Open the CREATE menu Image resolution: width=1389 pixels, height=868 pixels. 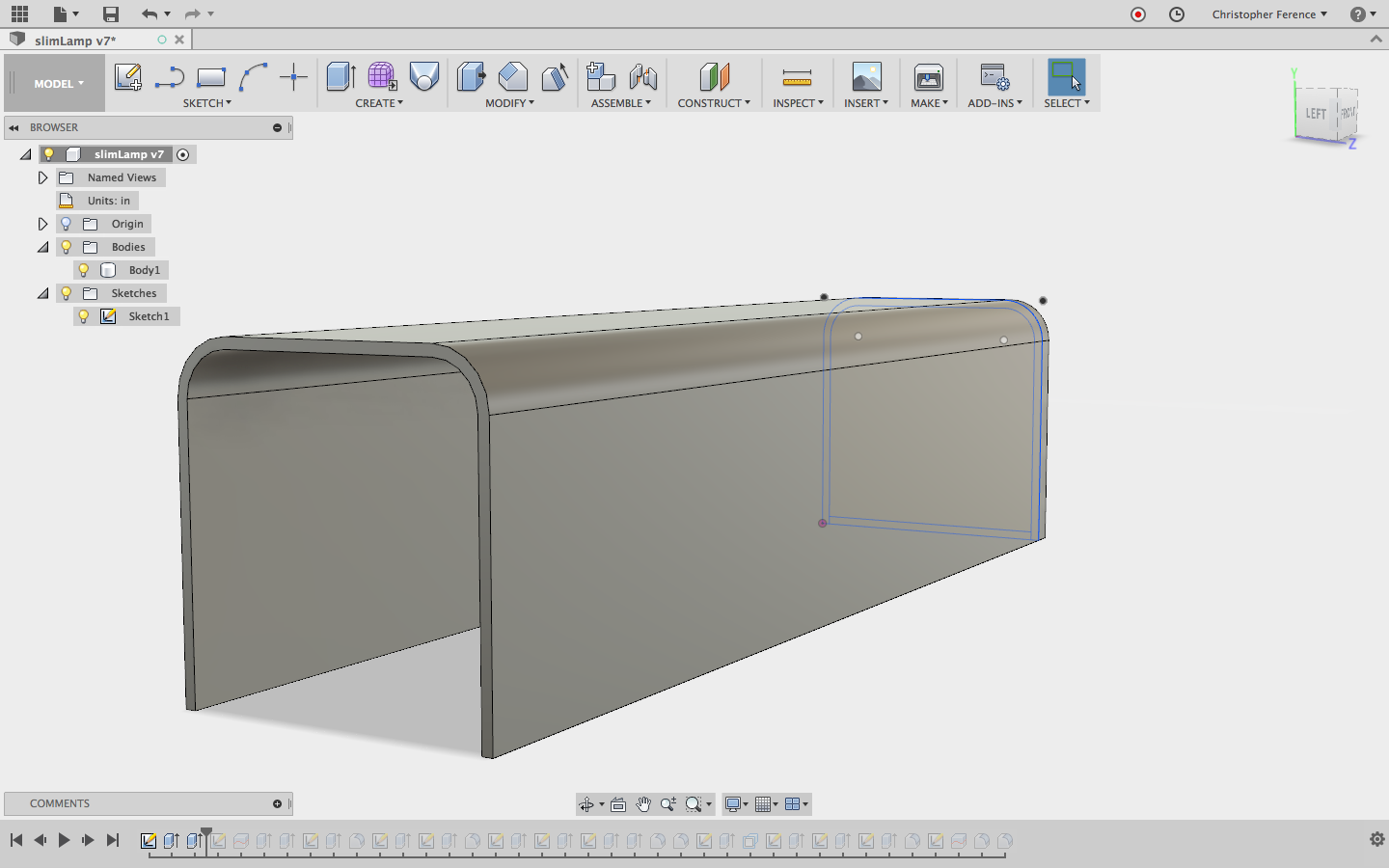click(379, 103)
